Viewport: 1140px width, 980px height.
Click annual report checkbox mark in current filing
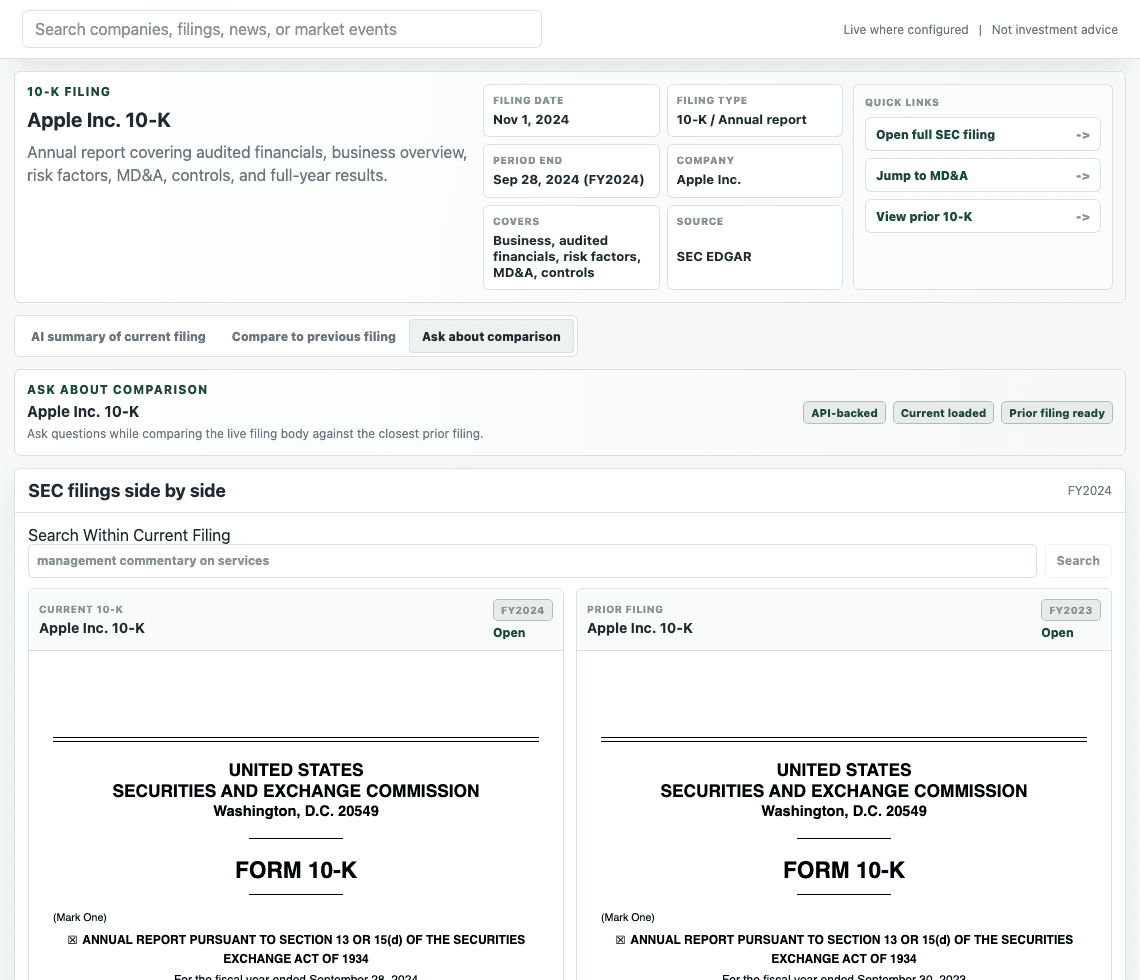pyautogui.click(x=73, y=940)
